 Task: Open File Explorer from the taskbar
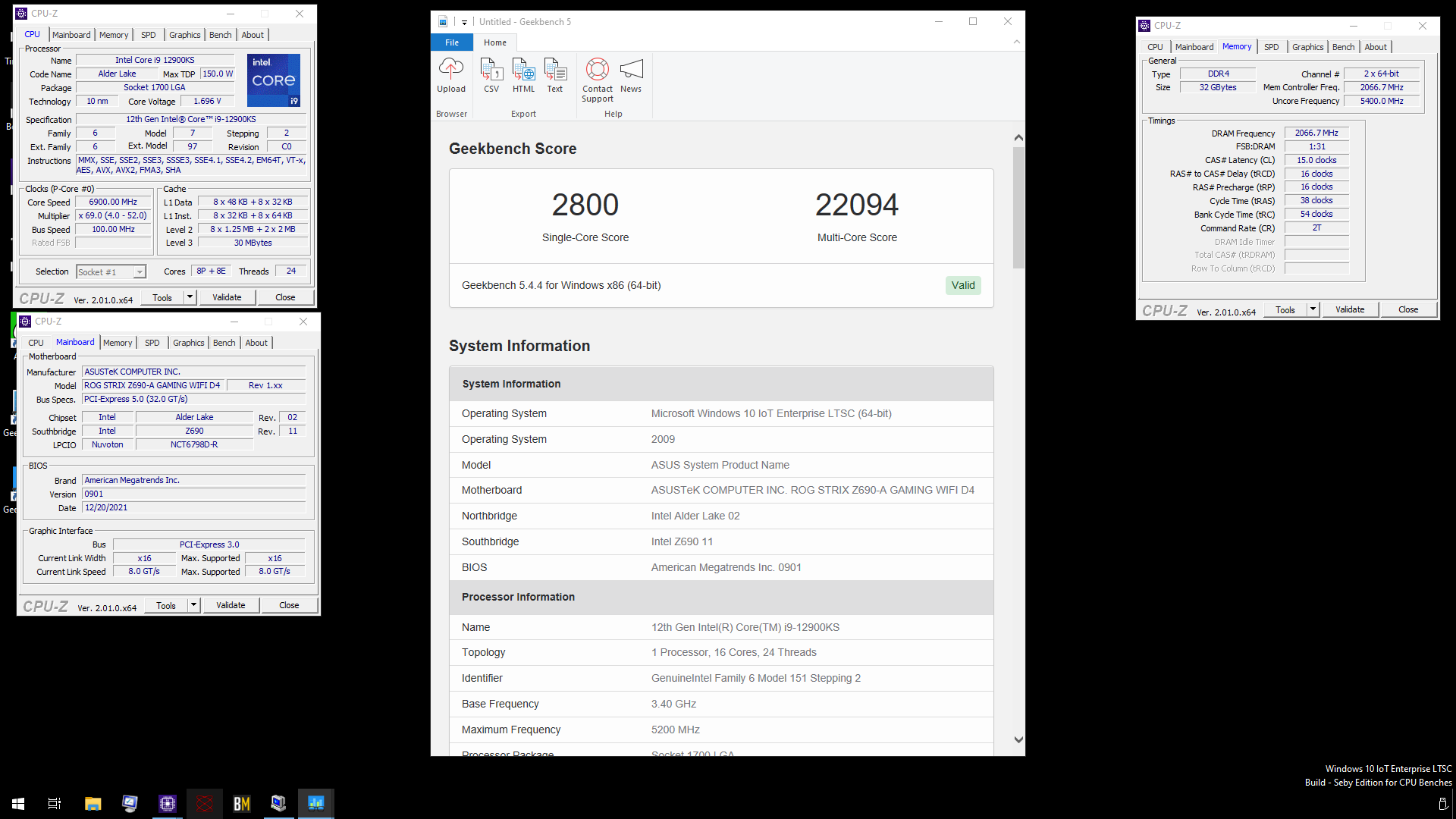(x=93, y=803)
